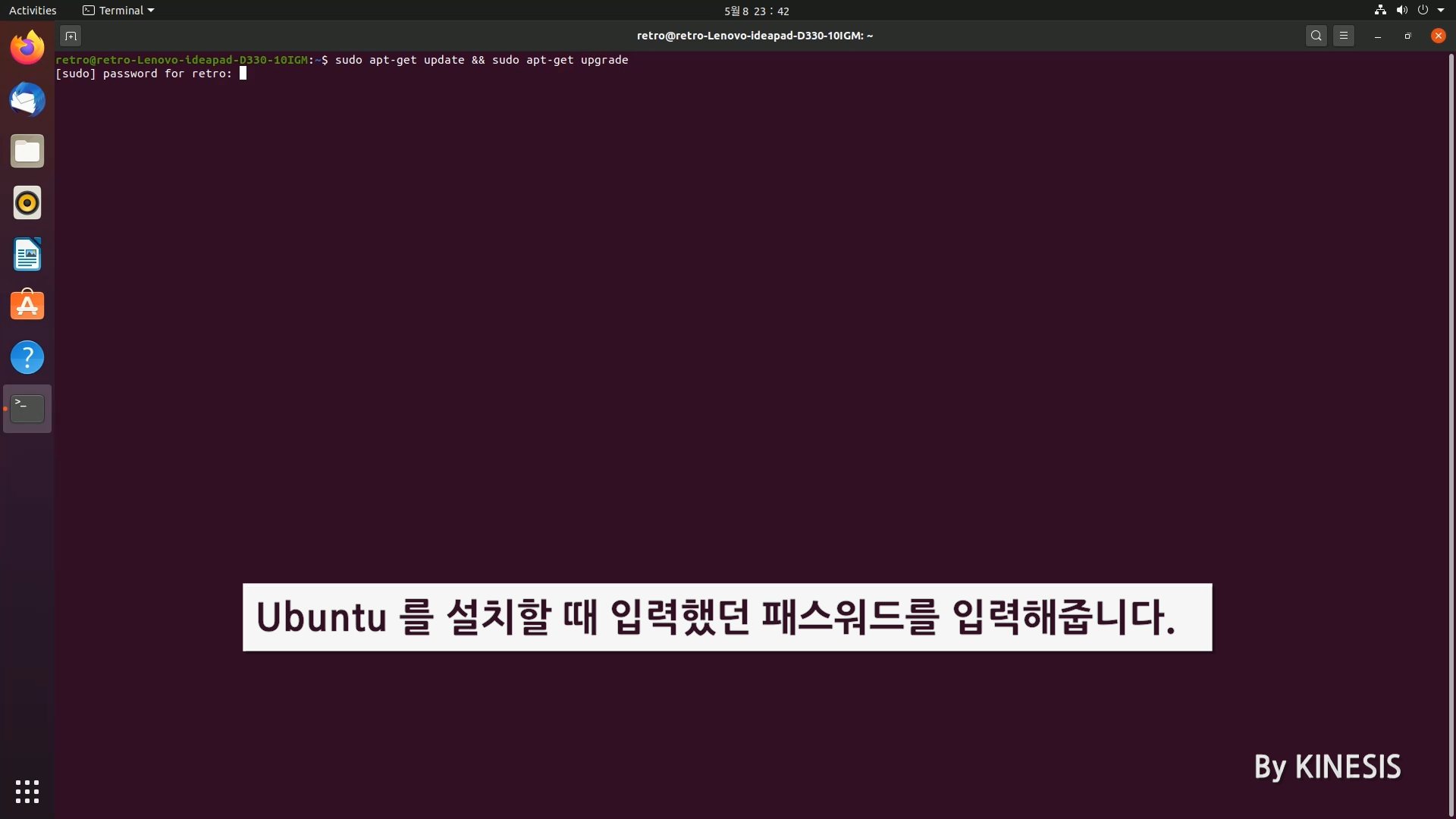Click the volume speaker icon
The width and height of the screenshot is (1456, 819).
(1401, 11)
